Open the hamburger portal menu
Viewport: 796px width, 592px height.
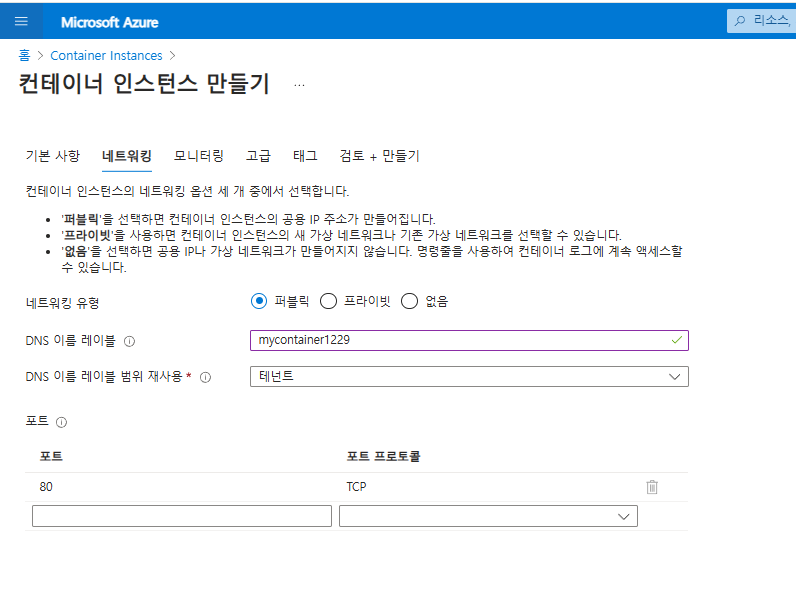(x=21, y=21)
